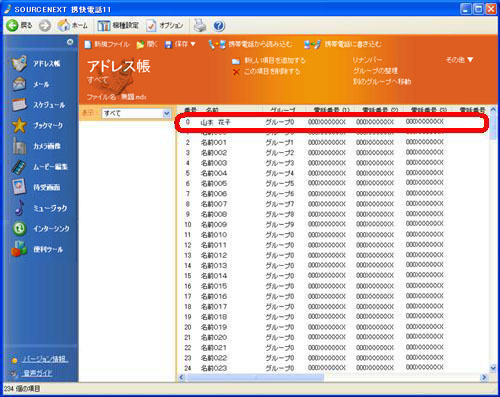500x397 pixels.
Task: Click 新しい項目を追加する add item
Action: click(x=269, y=61)
